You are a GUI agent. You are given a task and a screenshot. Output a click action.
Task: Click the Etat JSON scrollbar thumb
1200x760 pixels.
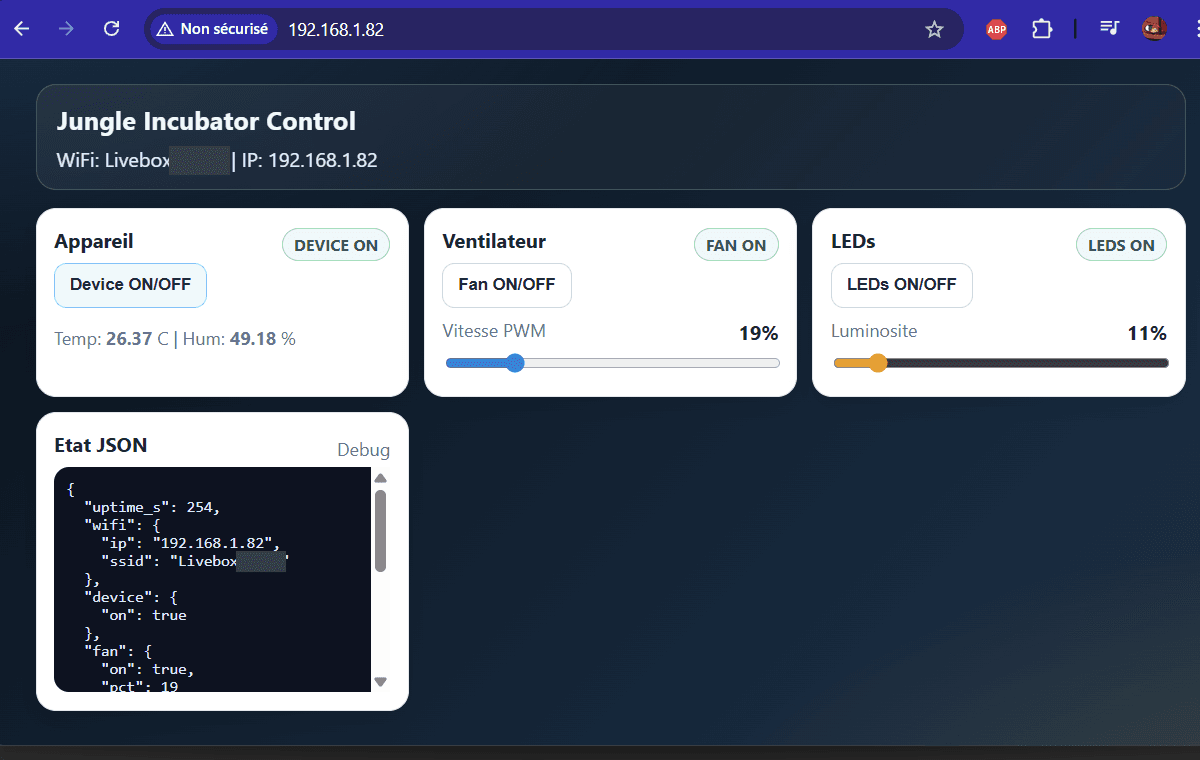[380, 530]
